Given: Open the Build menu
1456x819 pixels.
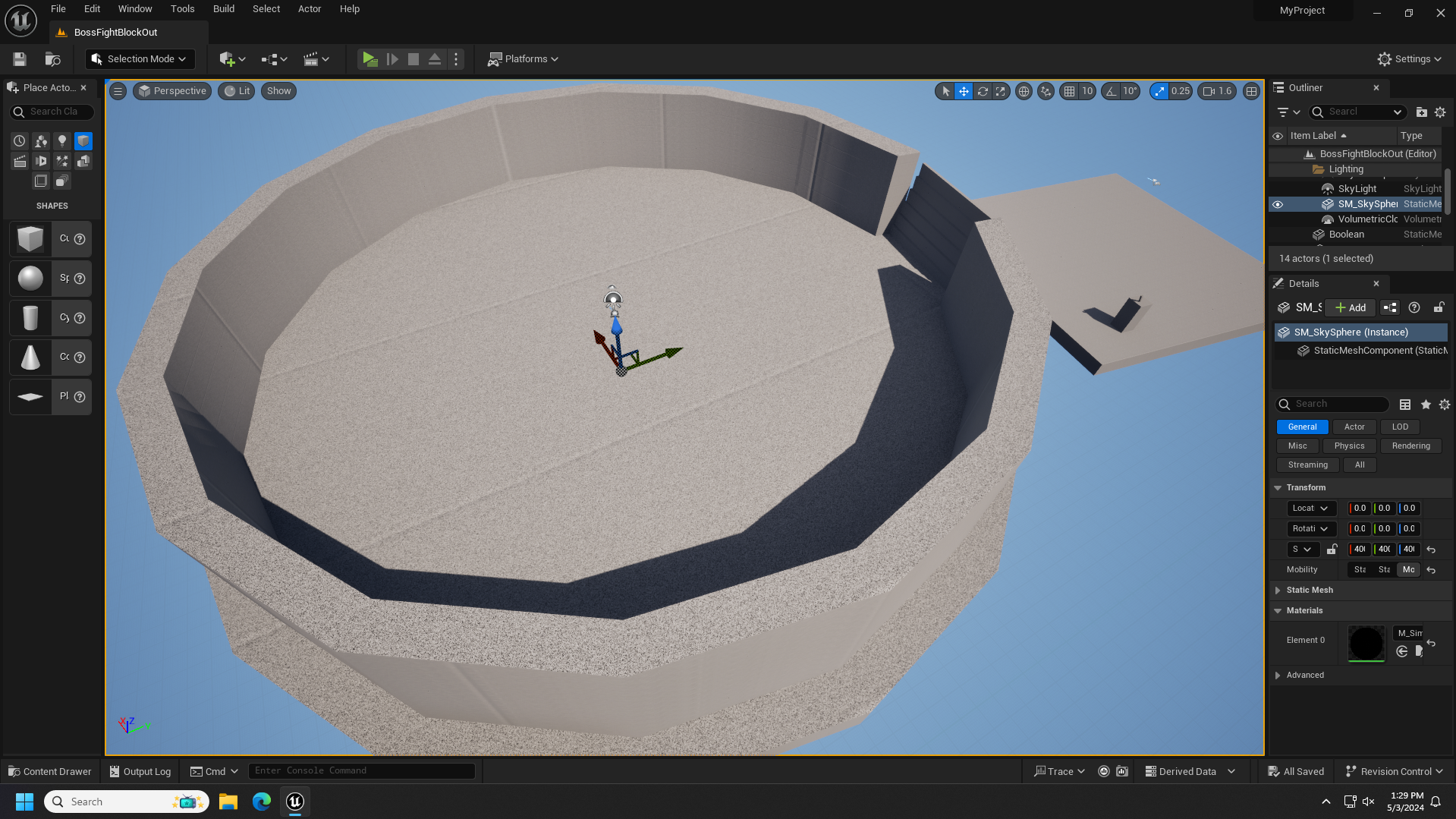Looking at the screenshot, I should pyautogui.click(x=223, y=9).
